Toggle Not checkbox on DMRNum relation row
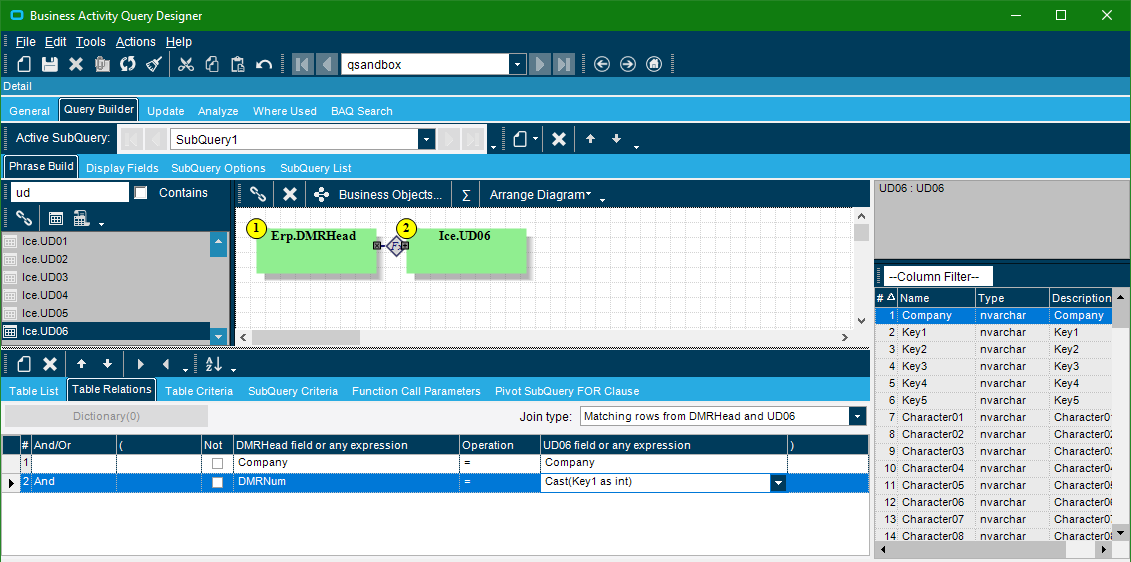The height and width of the screenshot is (562, 1131). 217,483
